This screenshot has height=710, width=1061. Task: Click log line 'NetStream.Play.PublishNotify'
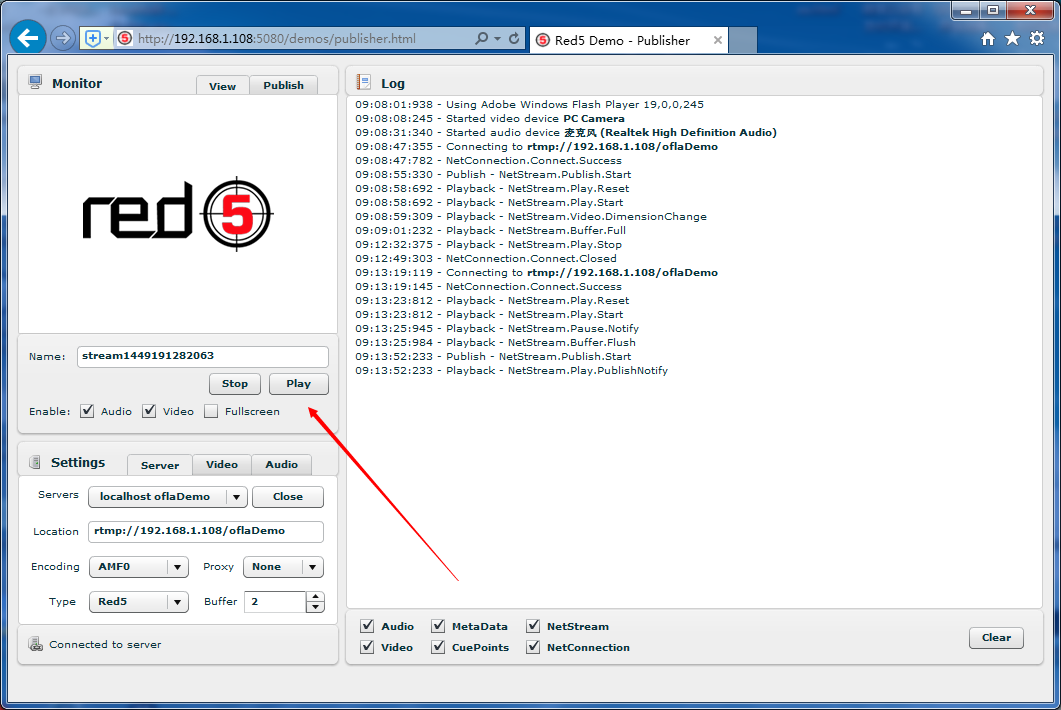click(512, 370)
